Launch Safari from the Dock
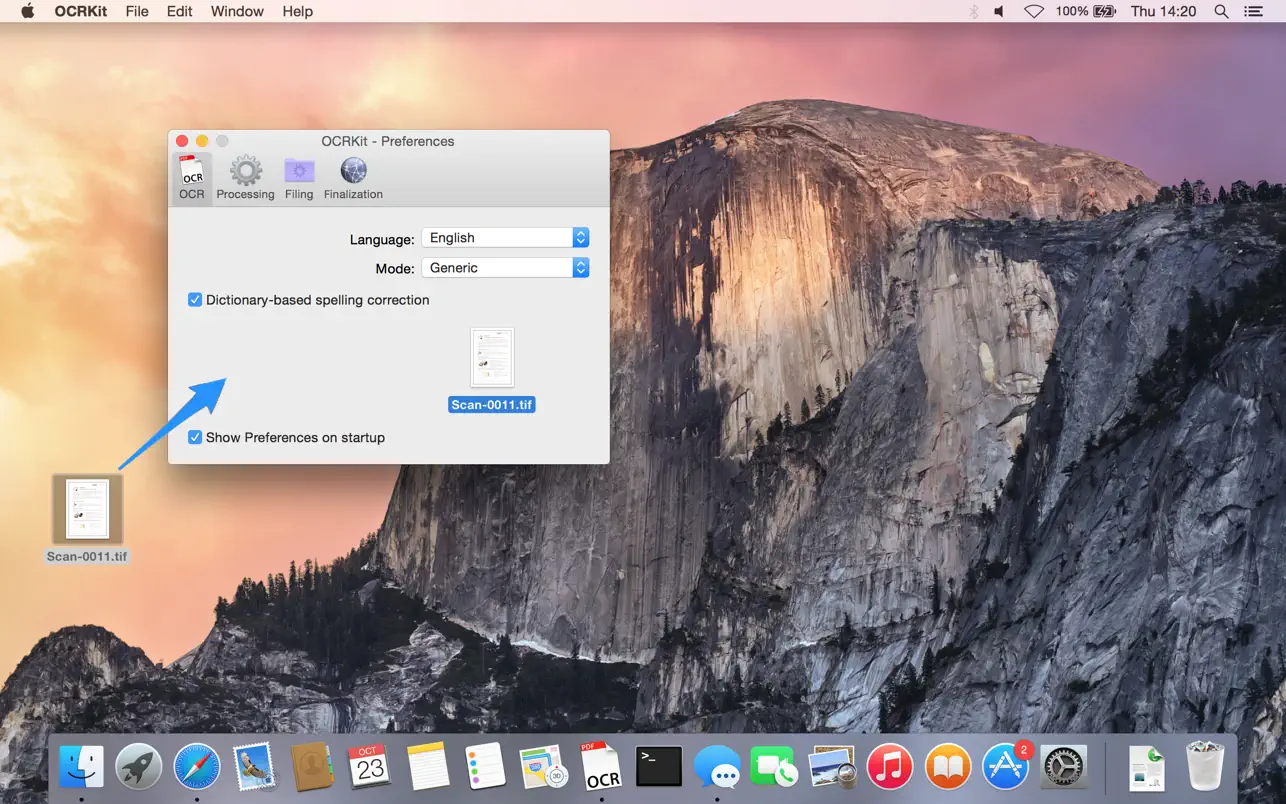The image size is (1286, 804). (x=197, y=767)
